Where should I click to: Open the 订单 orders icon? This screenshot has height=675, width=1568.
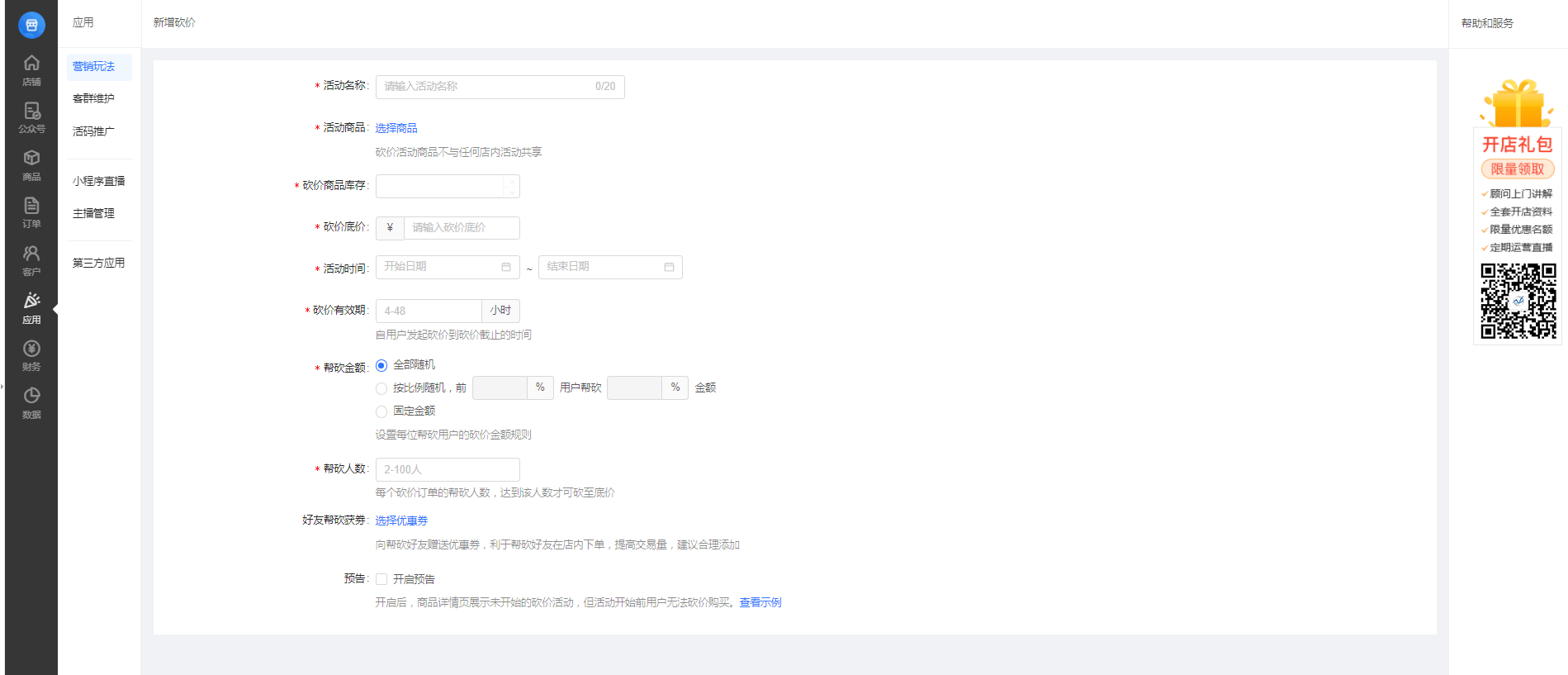click(x=31, y=212)
